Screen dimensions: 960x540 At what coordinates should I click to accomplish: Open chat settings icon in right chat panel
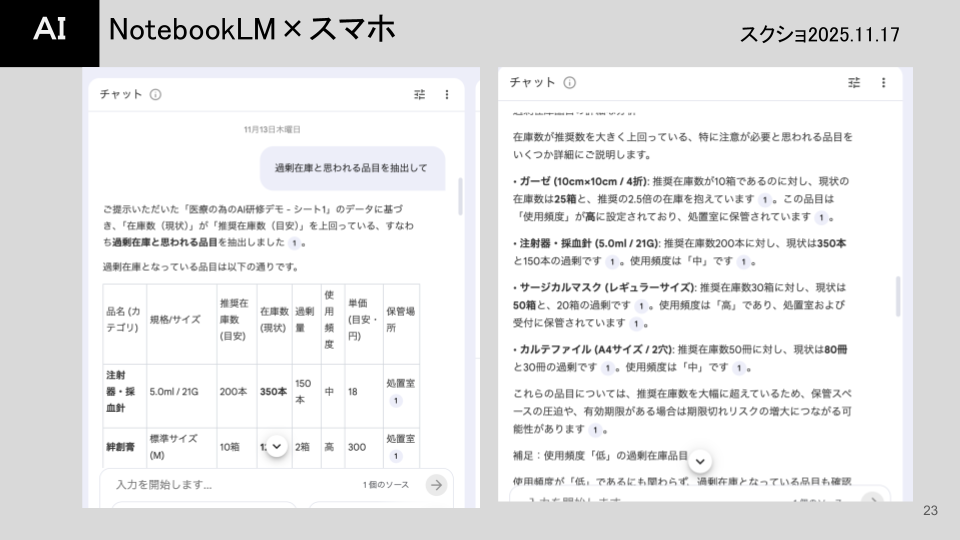[x=854, y=83]
